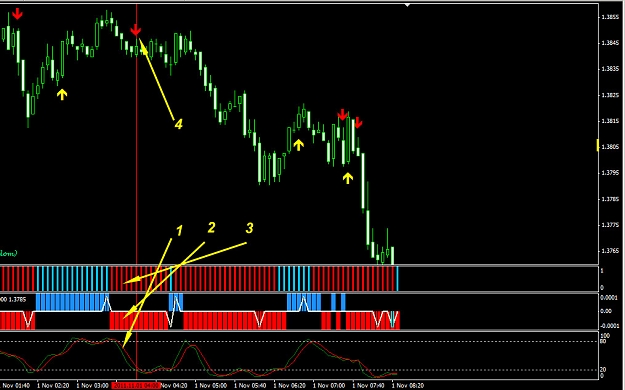Click the -0.0001 histogram scale label
This screenshot has height=390, width=625.
click(609, 326)
